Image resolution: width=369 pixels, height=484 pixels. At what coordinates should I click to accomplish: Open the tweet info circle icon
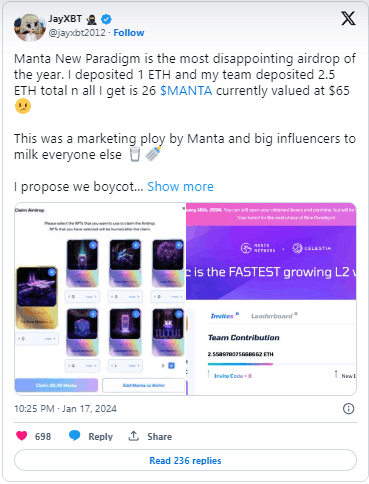click(349, 409)
